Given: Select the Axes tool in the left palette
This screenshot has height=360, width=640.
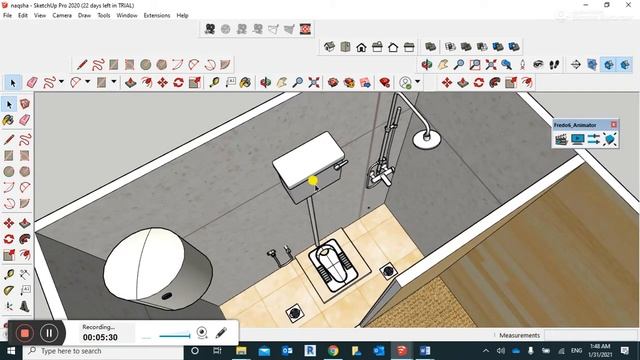Looking at the screenshot, I should coord(9,306).
